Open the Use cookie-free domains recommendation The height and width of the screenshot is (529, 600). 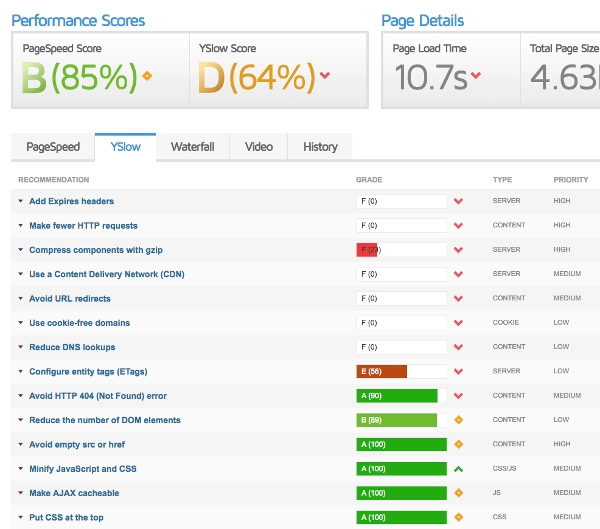tap(80, 323)
